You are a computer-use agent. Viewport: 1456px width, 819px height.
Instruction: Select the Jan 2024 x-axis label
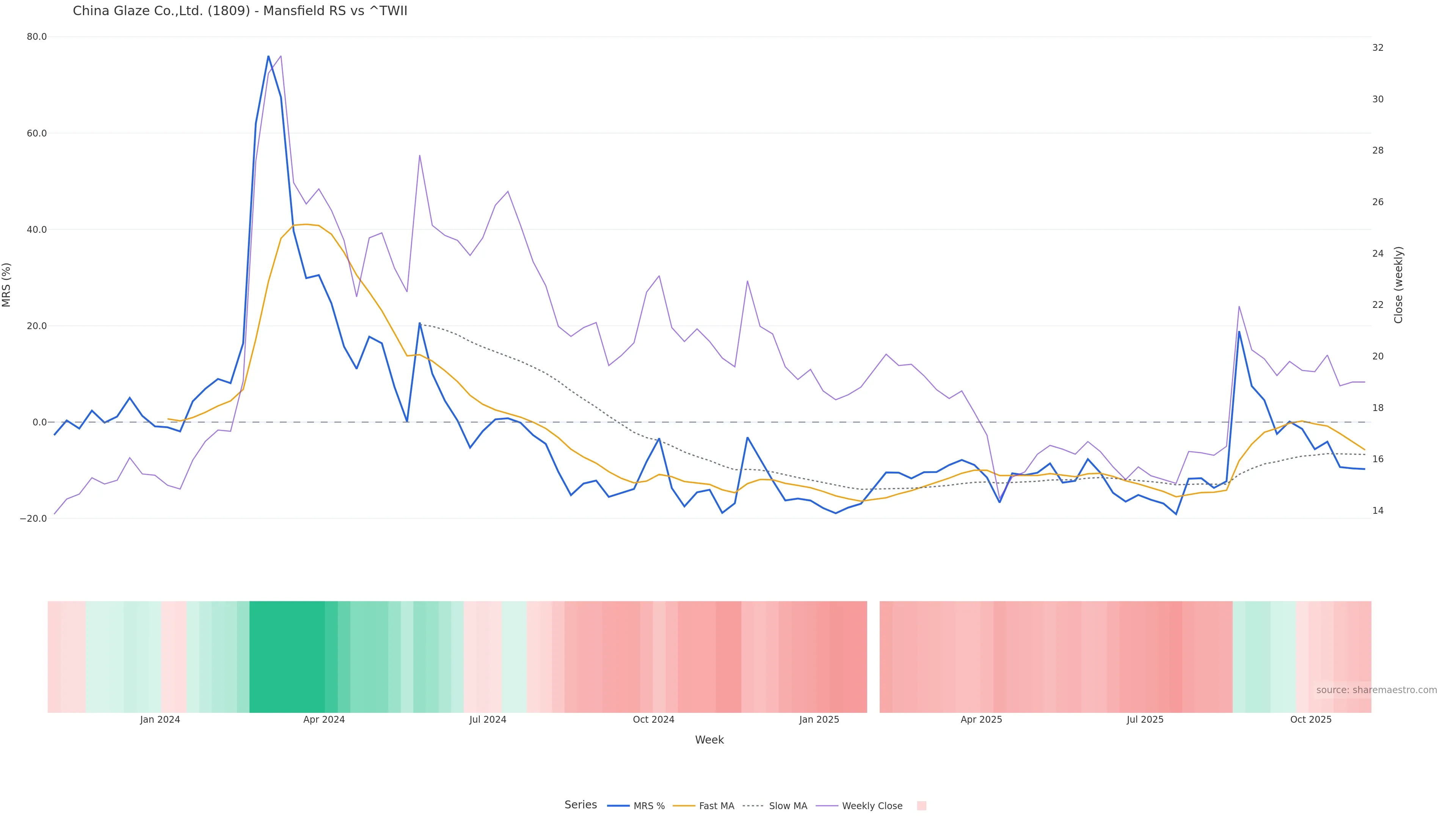tap(160, 720)
